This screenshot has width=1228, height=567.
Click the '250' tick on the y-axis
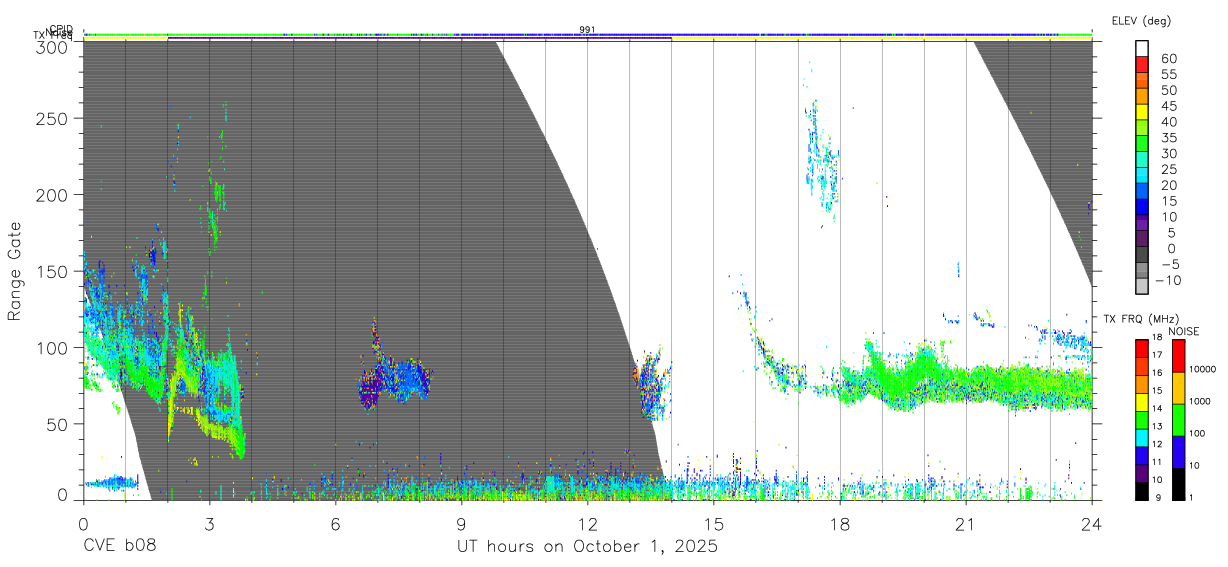[x=53, y=118]
